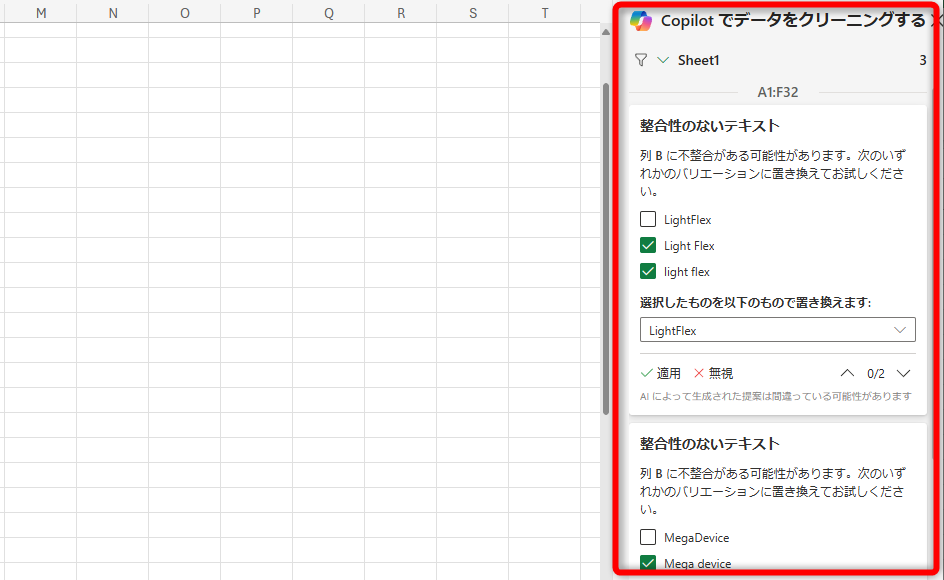Screen dimensions: 944x580
Task: Click 適用 to apply the suggestion
Action: pyautogui.click(x=660, y=373)
